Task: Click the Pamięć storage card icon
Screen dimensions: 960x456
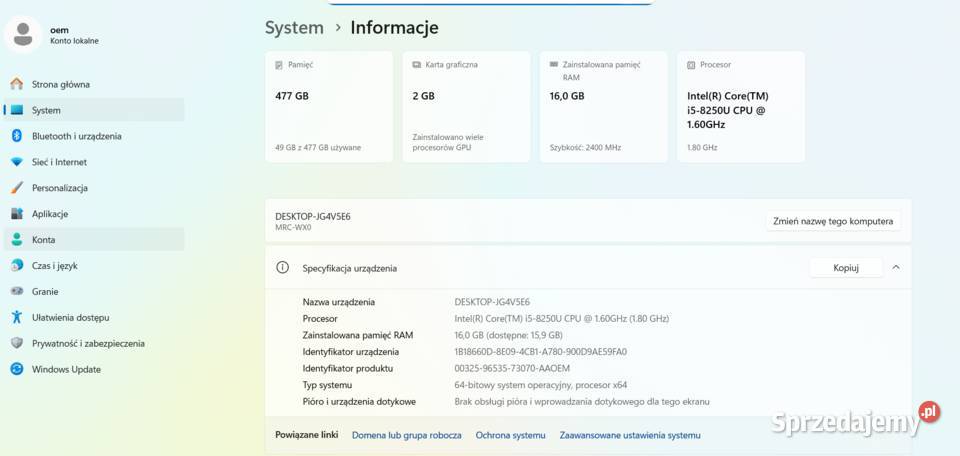Action: click(279, 64)
